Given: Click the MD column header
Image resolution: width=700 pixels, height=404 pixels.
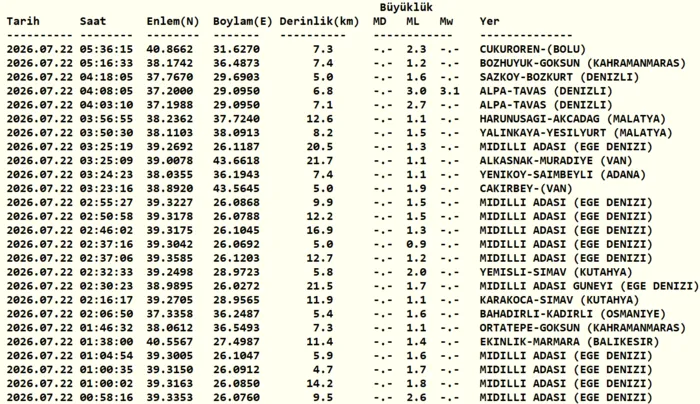Looking at the screenshot, I should pyautogui.click(x=379, y=21).
